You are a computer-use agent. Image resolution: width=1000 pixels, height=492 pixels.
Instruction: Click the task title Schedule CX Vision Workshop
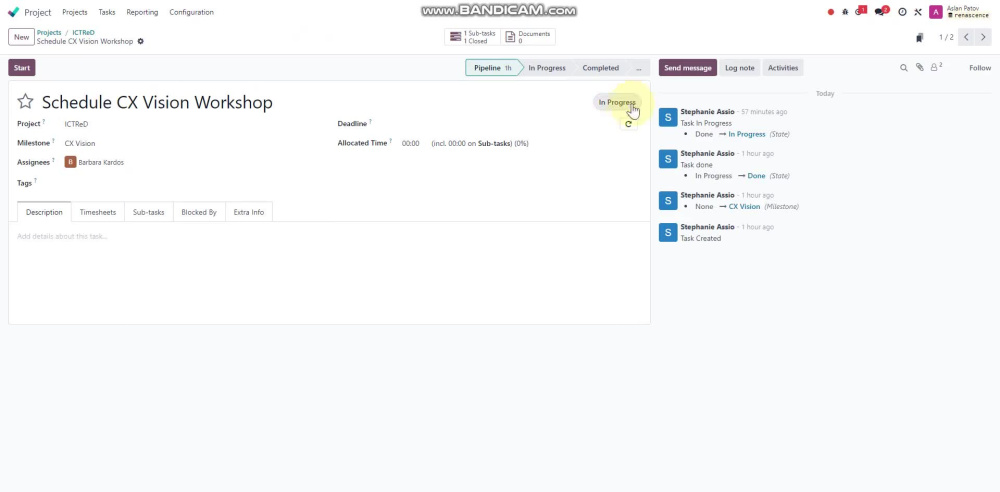[x=157, y=102]
